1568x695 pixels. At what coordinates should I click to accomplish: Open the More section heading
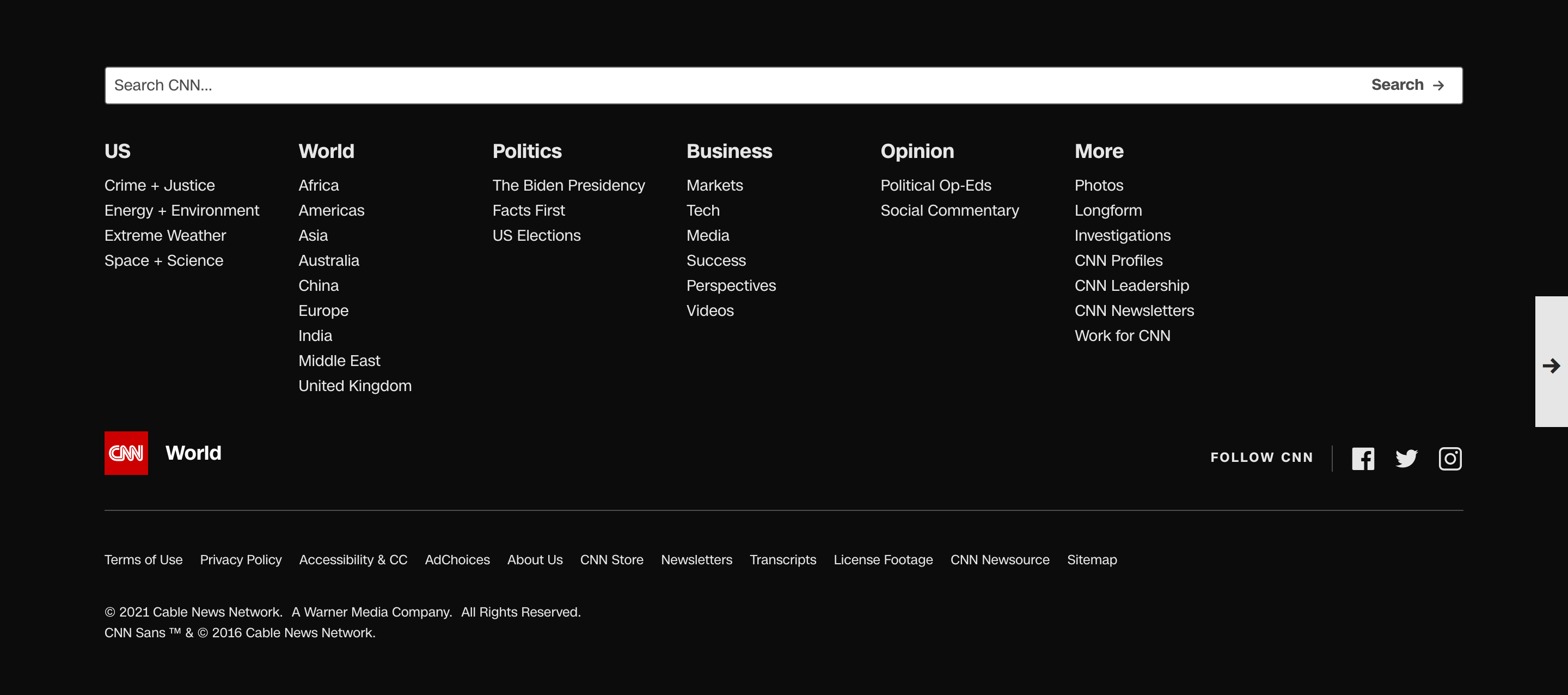coord(1099,151)
